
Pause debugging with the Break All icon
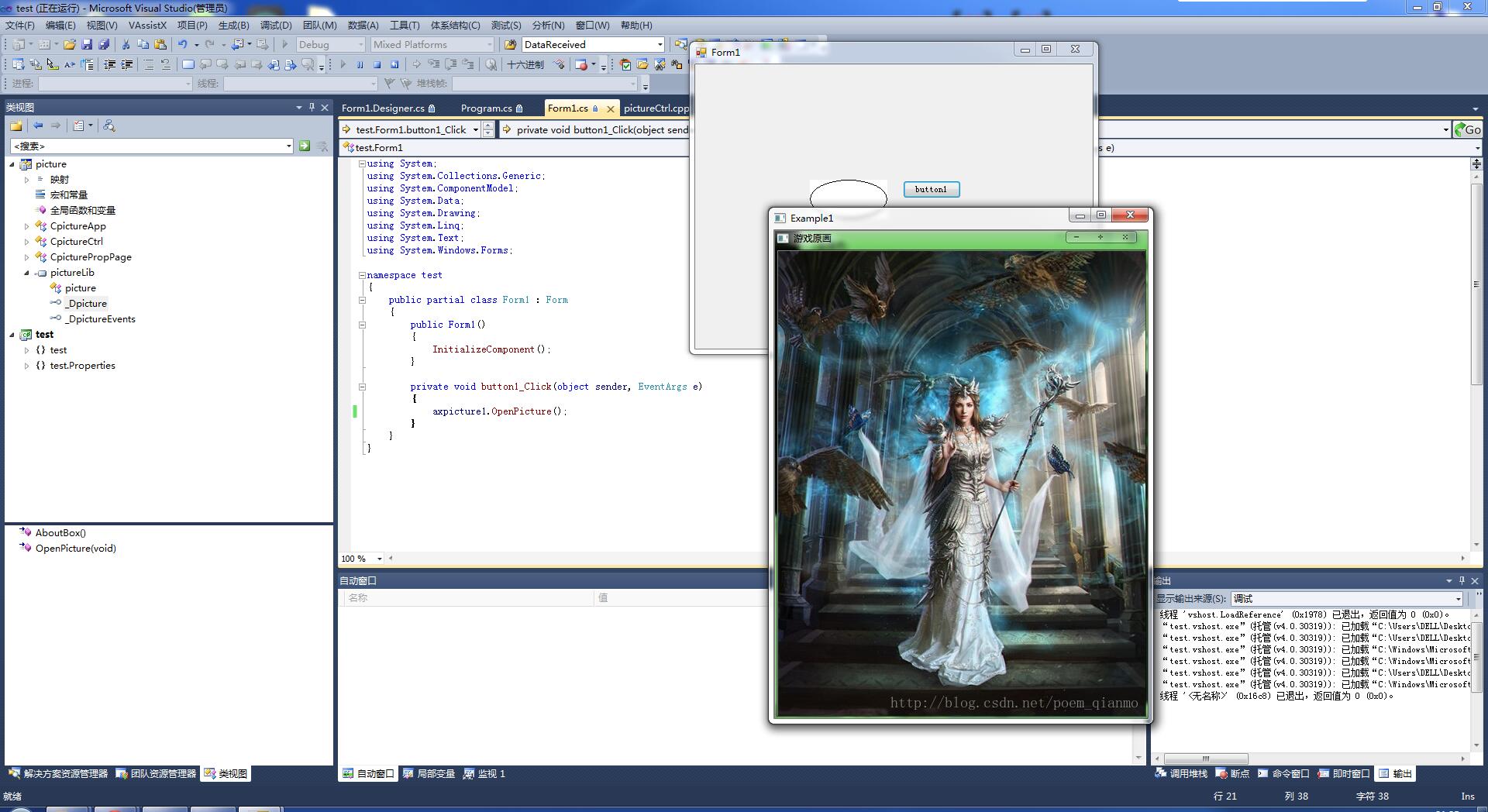[x=360, y=65]
